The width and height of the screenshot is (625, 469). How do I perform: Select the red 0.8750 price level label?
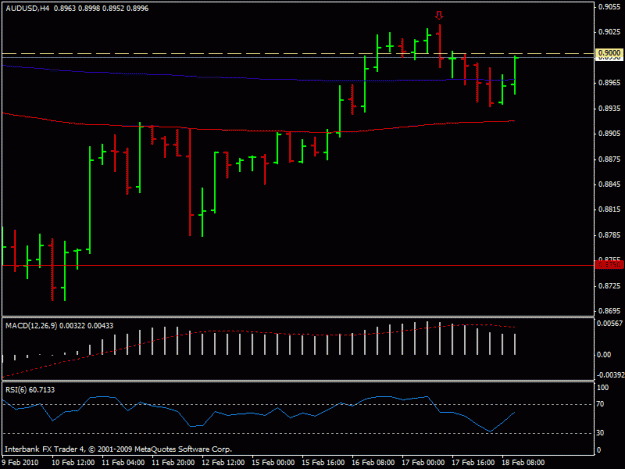click(609, 265)
